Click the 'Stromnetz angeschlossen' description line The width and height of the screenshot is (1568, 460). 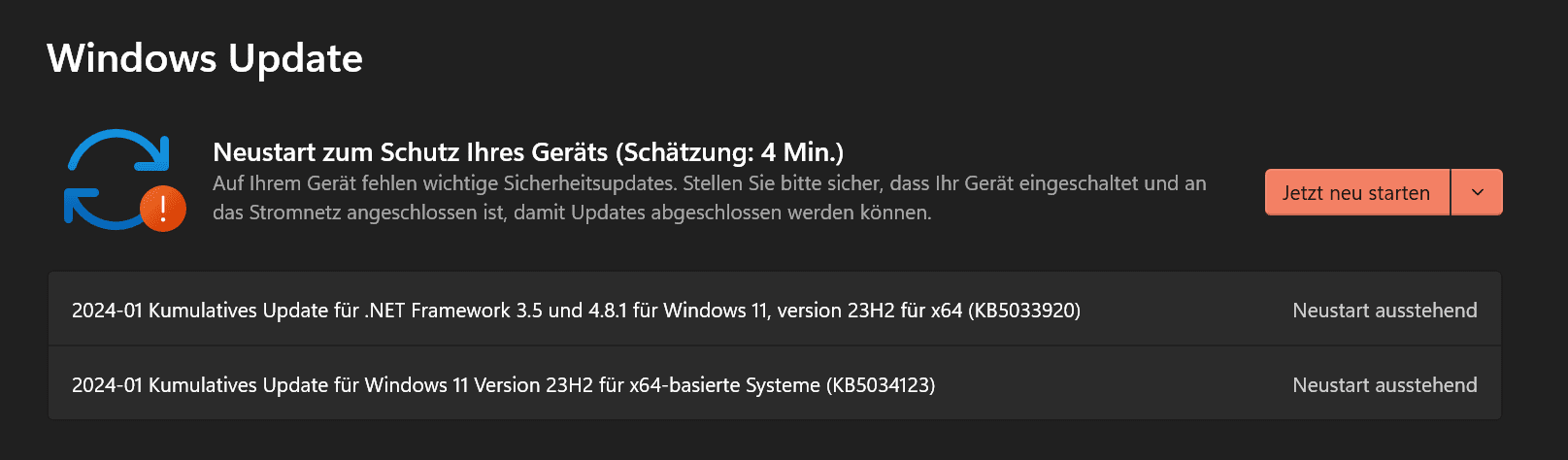[x=572, y=213]
